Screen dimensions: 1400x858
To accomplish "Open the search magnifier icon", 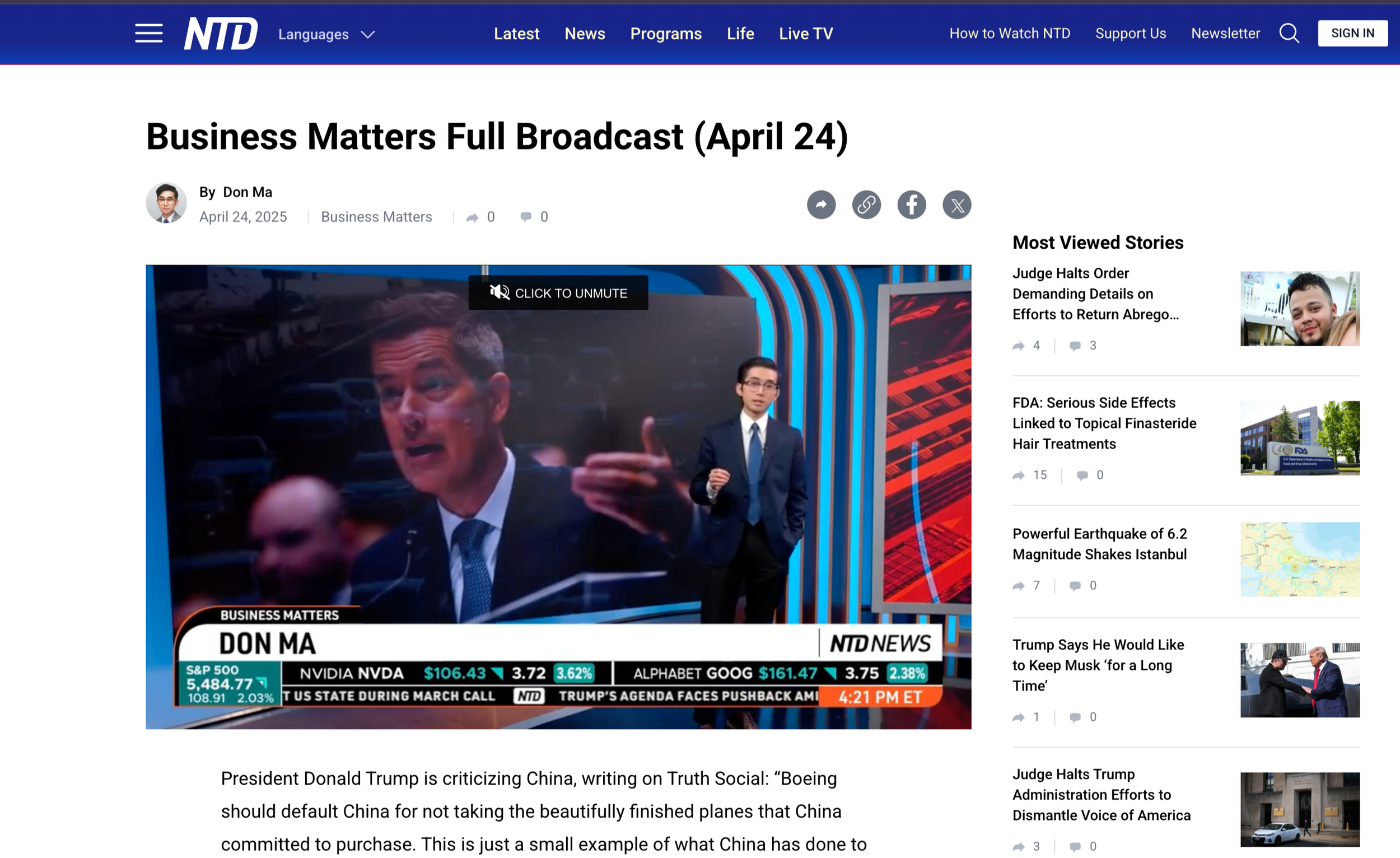I will click(1289, 34).
